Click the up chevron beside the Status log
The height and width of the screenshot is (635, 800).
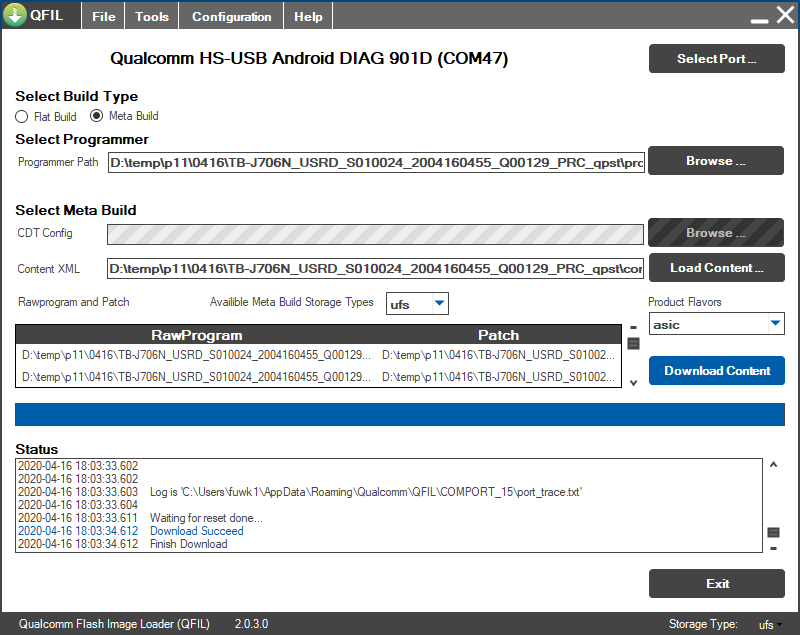[x=773, y=464]
